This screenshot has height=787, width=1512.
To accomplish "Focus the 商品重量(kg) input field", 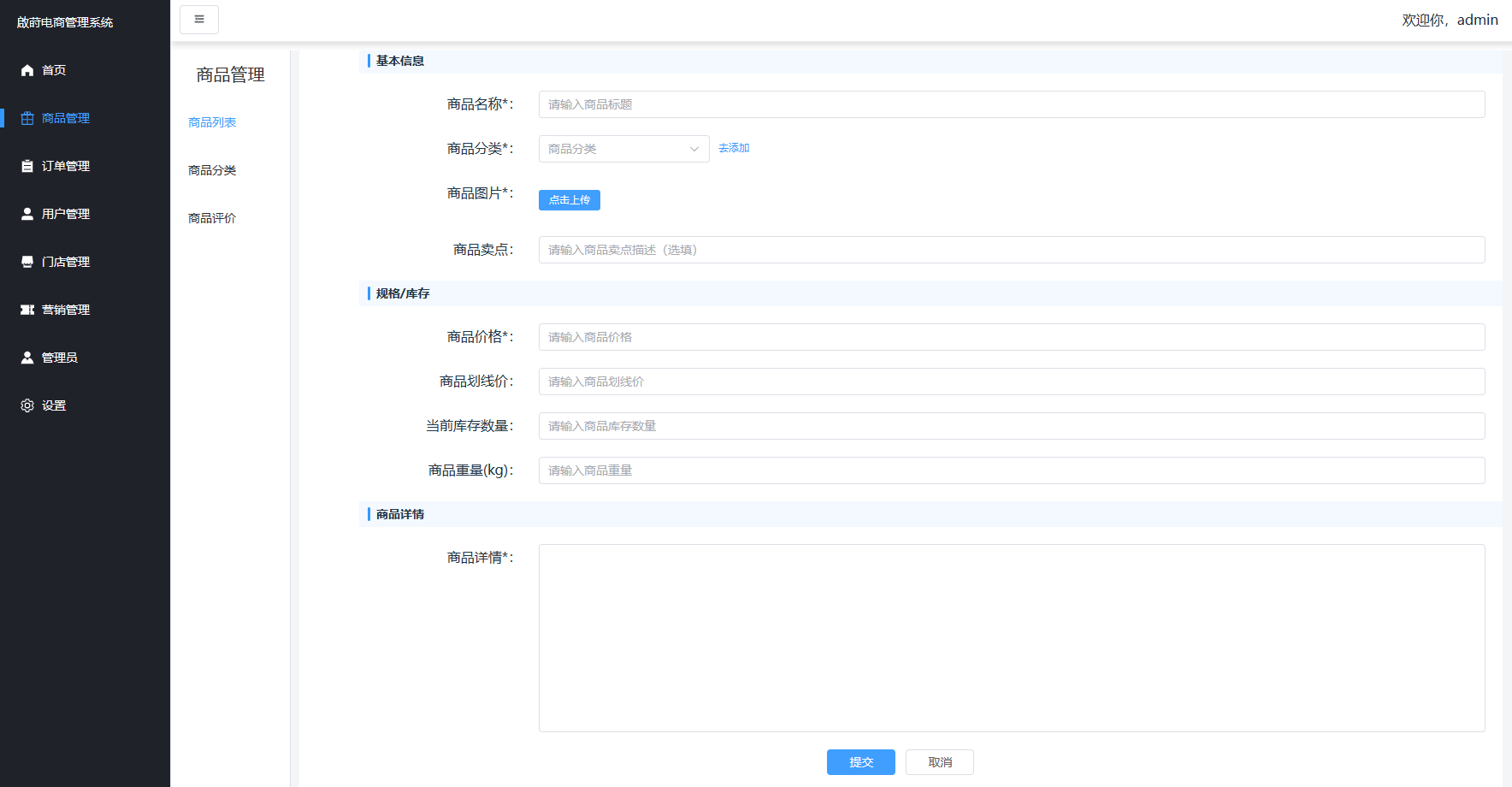I will (1012, 470).
